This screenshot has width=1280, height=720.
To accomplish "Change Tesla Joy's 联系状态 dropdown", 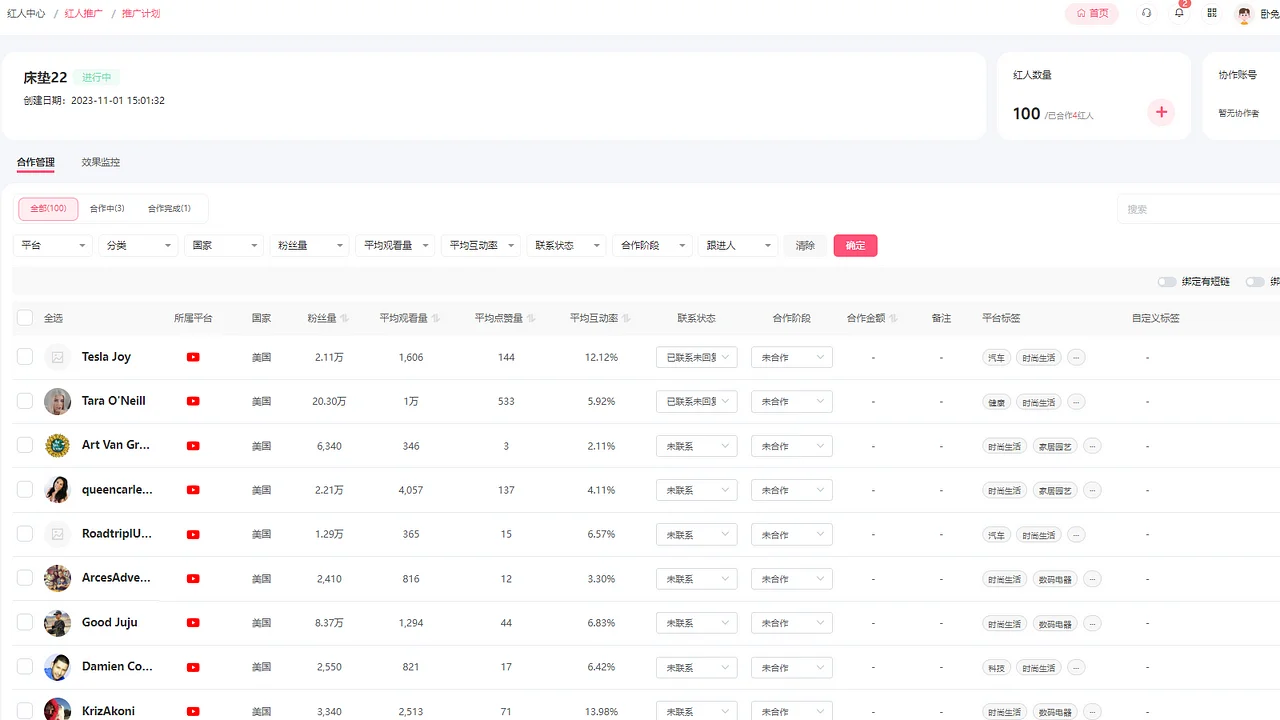I will pyautogui.click(x=696, y=357).
